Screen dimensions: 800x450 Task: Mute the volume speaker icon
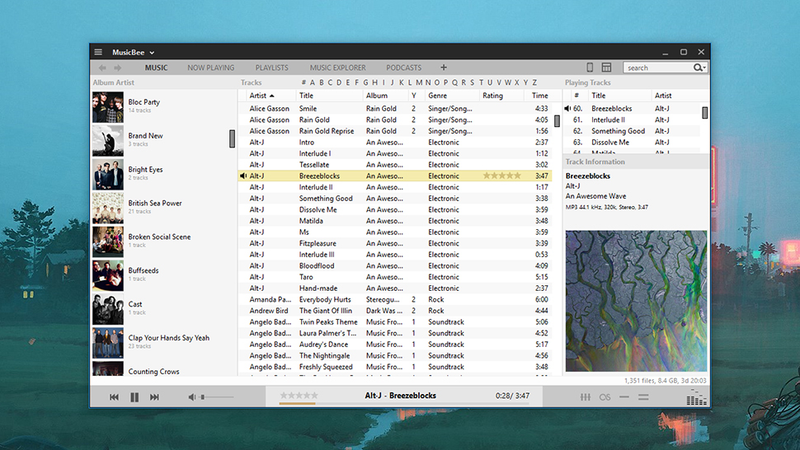192,397
